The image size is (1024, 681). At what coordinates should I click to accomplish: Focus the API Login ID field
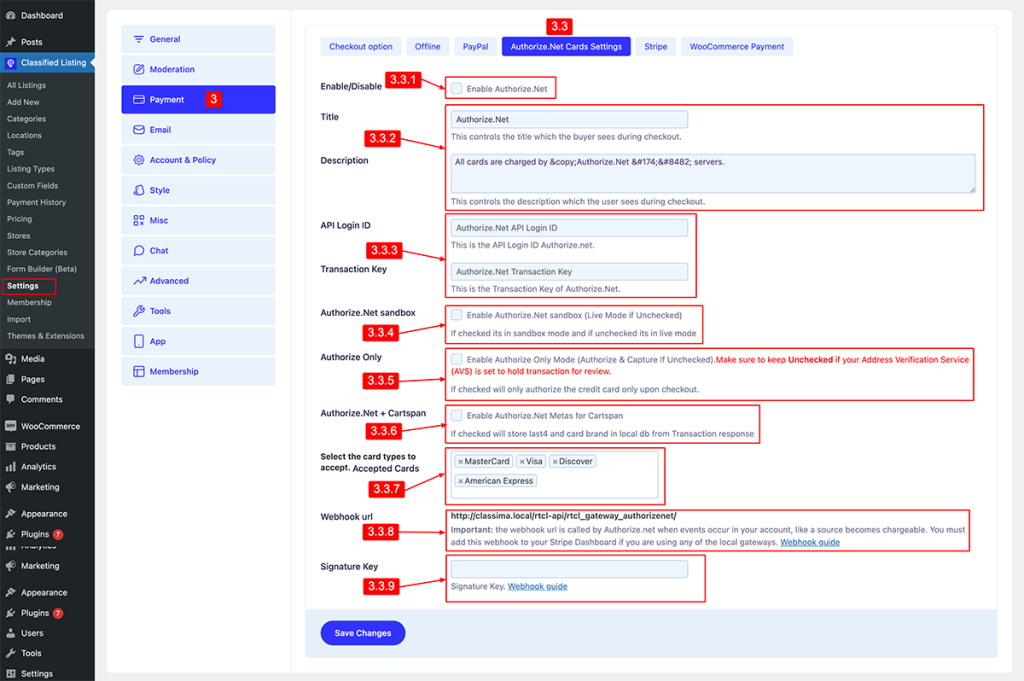click(569, 228)
